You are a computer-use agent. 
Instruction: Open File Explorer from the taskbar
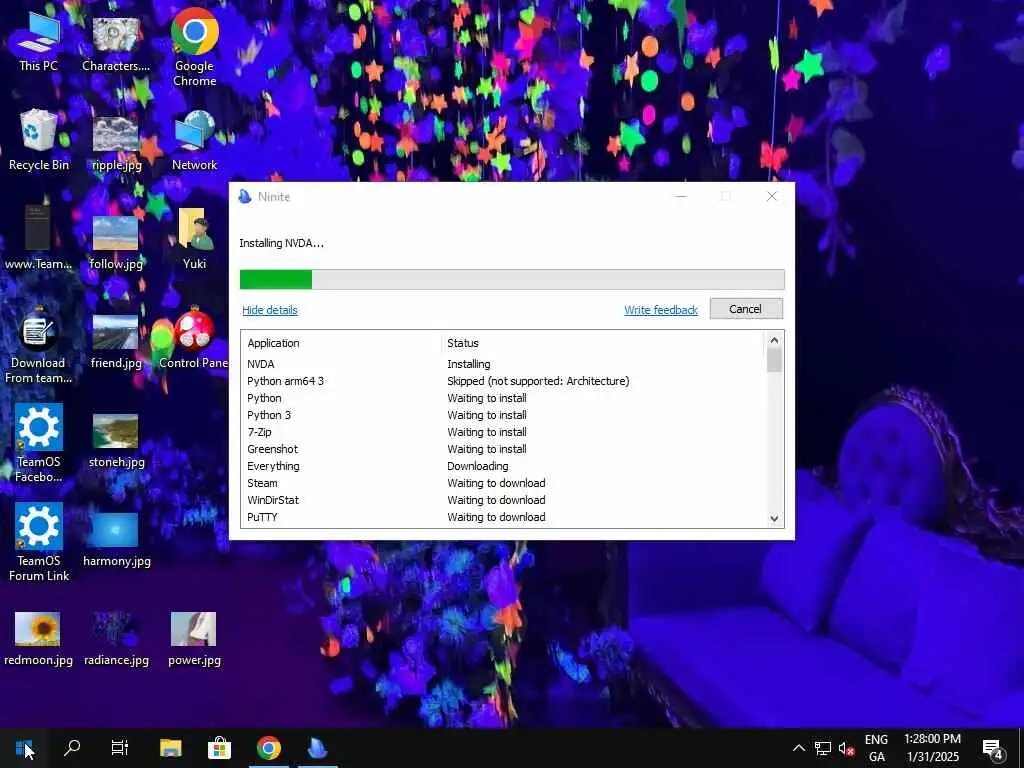(x=170, y=748)
